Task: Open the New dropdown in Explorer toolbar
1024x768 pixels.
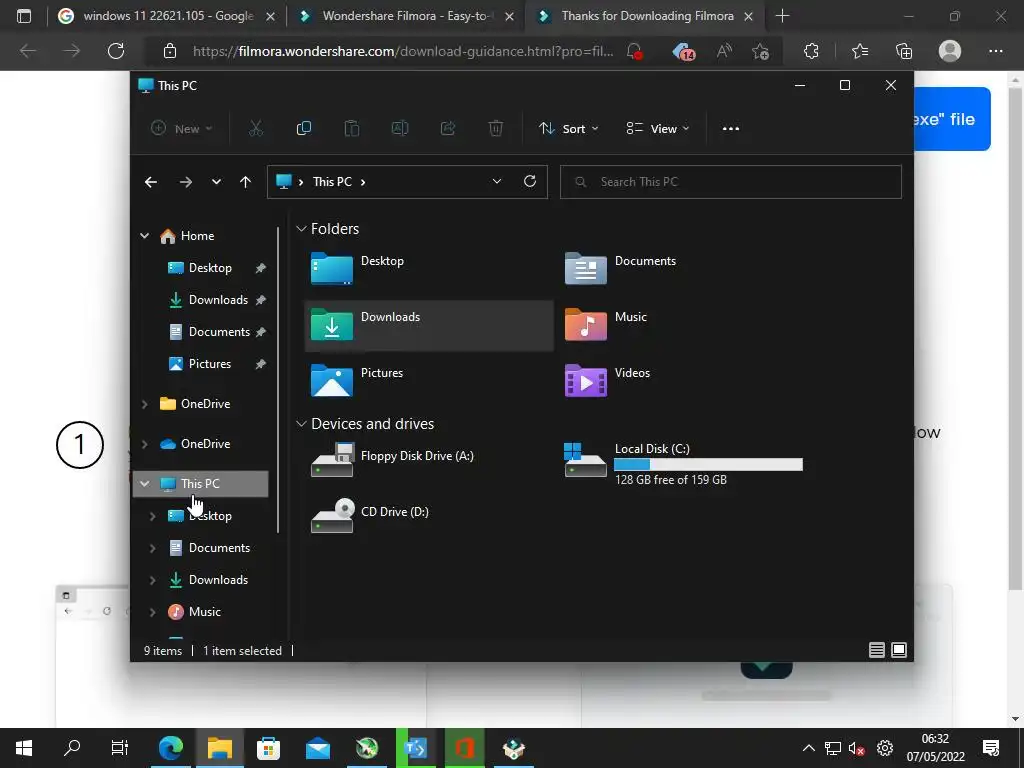Action: (182, 129)
